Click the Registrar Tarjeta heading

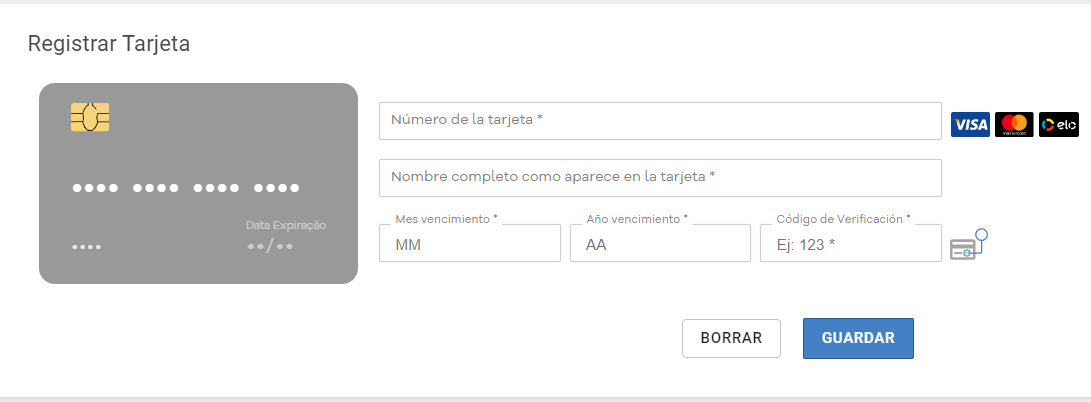point(109,44)
